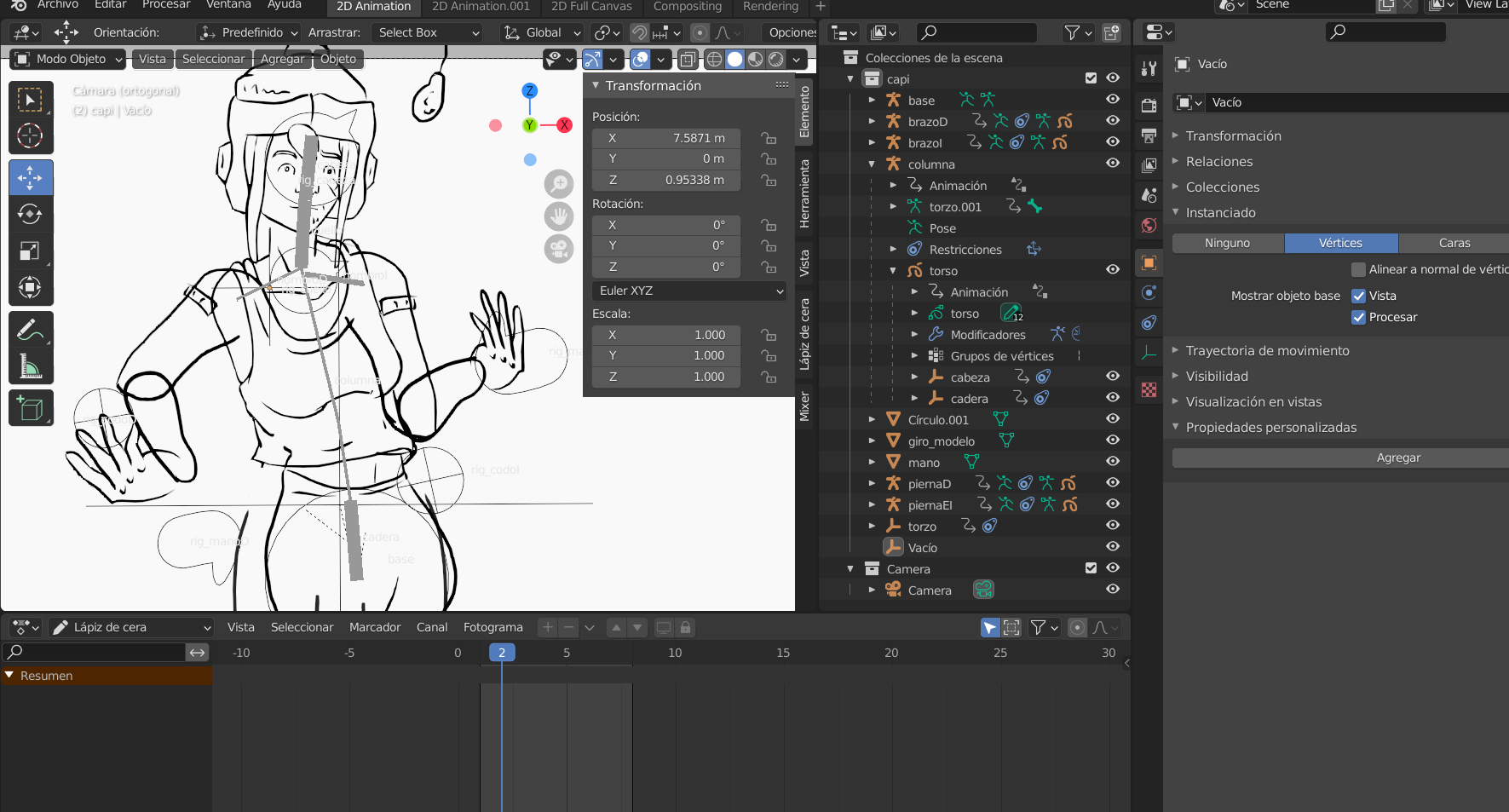The image size is (1509, 812).
Task: Click the Agregar custom property button
Action: click(1340, 458)
